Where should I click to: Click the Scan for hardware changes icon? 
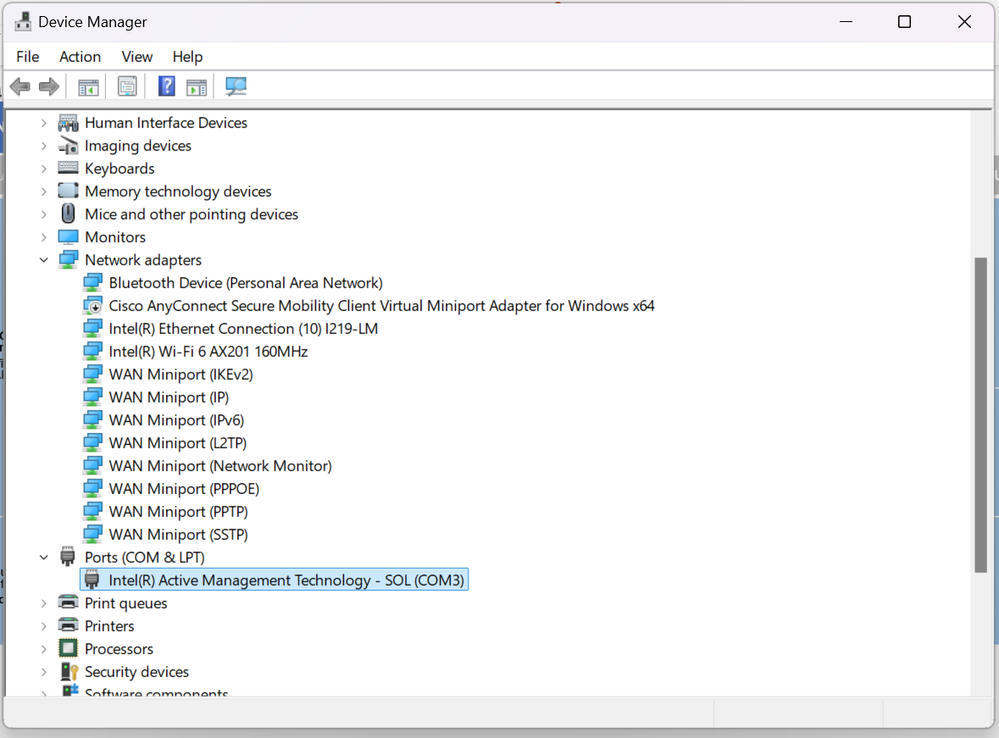[236, 86]
